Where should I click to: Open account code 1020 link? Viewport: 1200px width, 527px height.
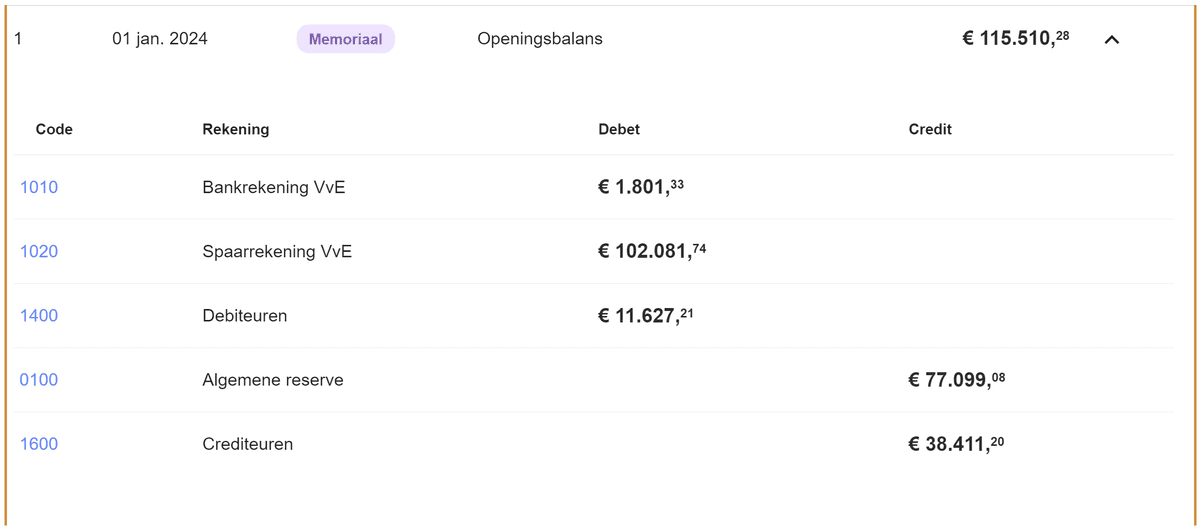(x=39, y=251)
